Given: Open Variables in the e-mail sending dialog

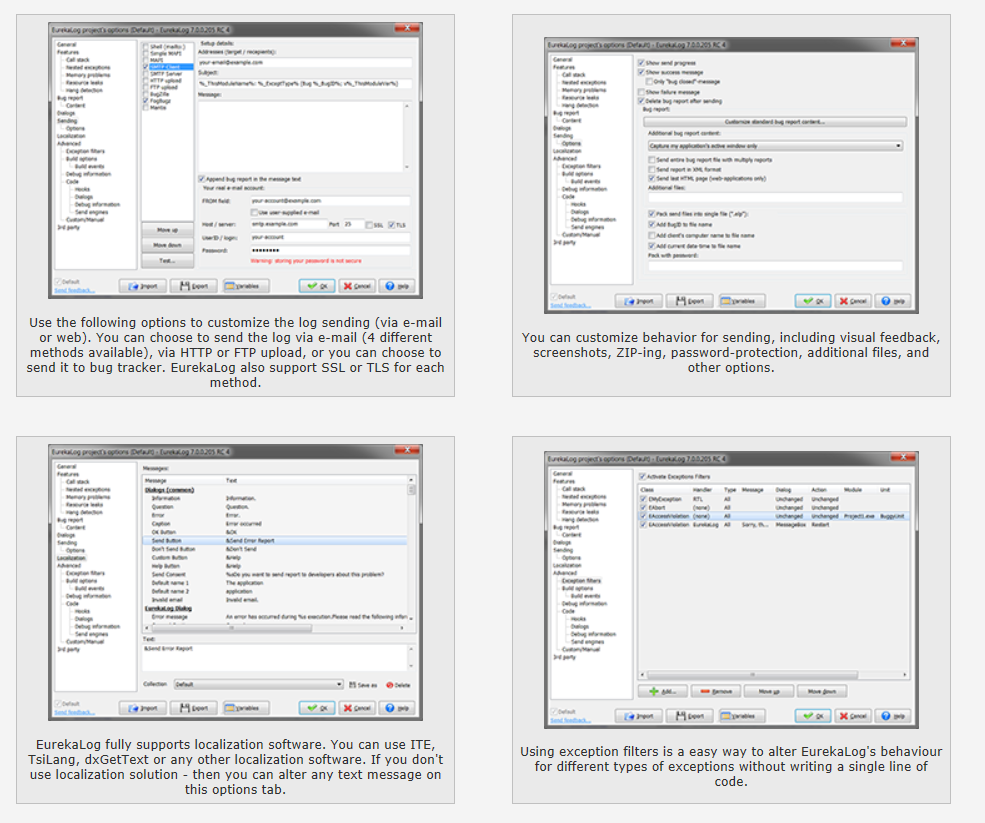Looking at the screenshot, I should coord(246,286).
